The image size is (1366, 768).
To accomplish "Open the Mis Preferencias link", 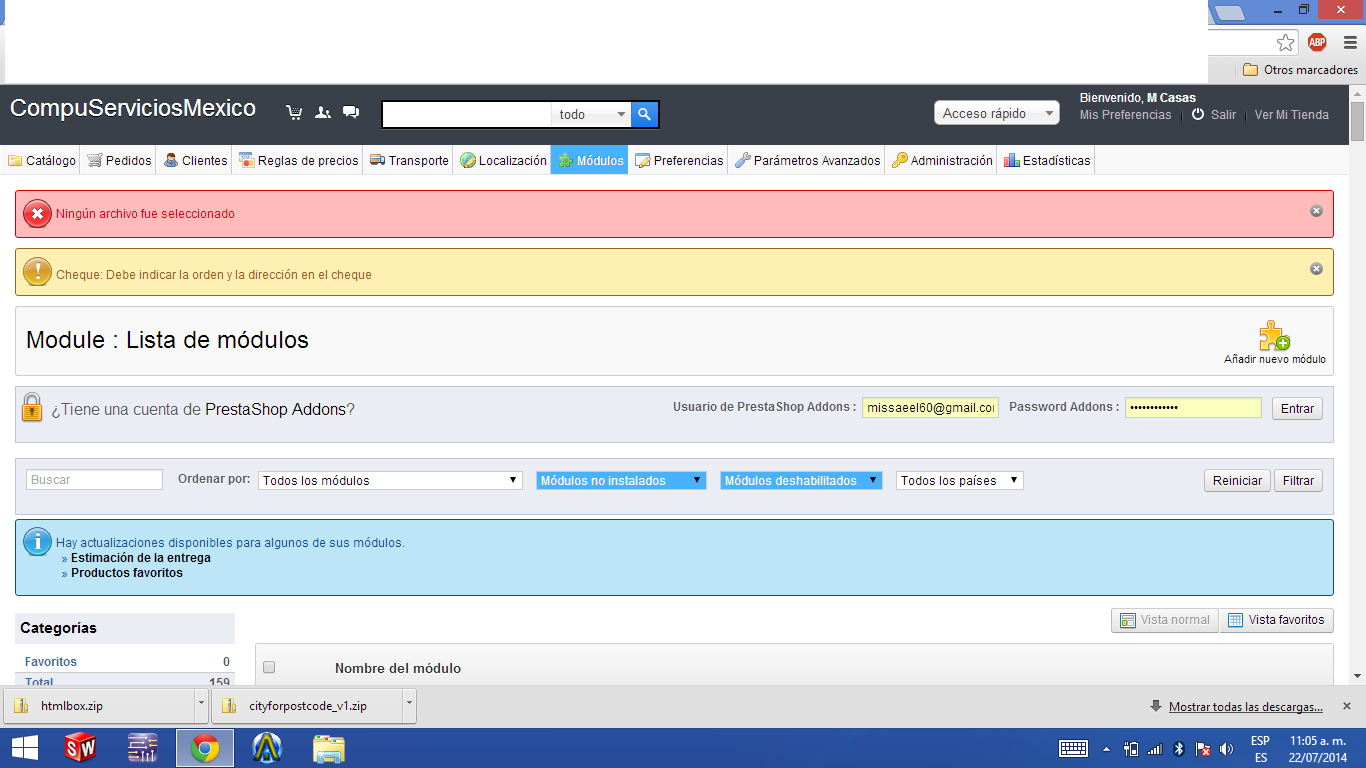I will pos(1125,115).
